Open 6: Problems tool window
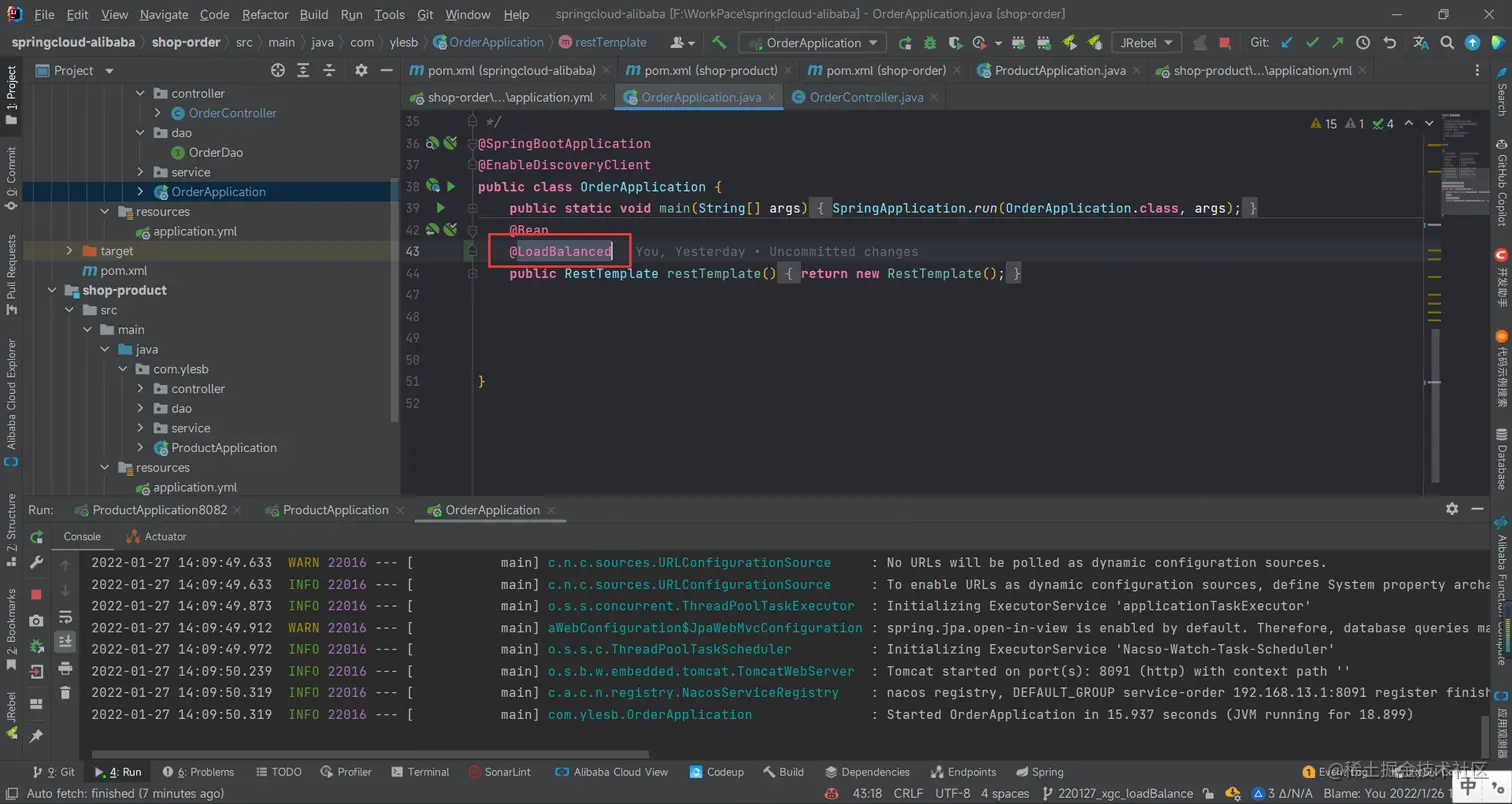This screenshot has width=1512, height=804. 198,772
